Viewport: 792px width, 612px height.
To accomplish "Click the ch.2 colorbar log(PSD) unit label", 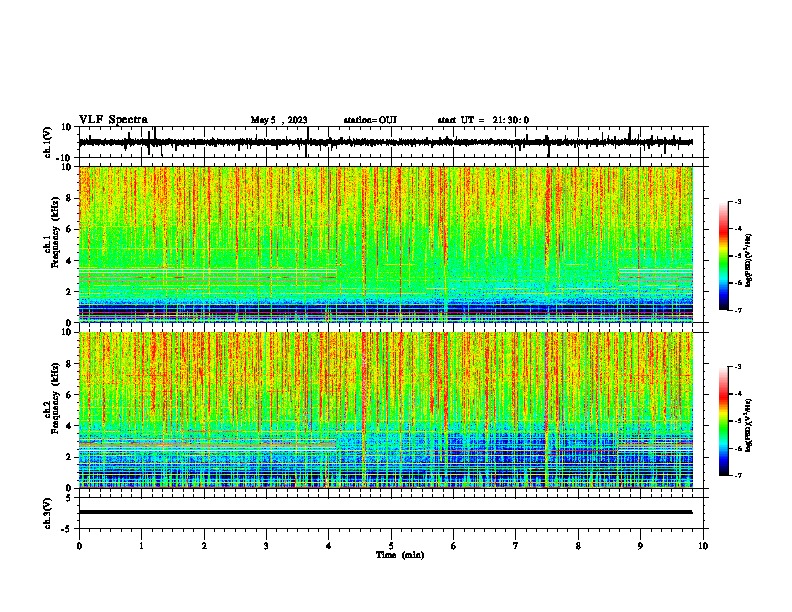I will click(749, 425).
